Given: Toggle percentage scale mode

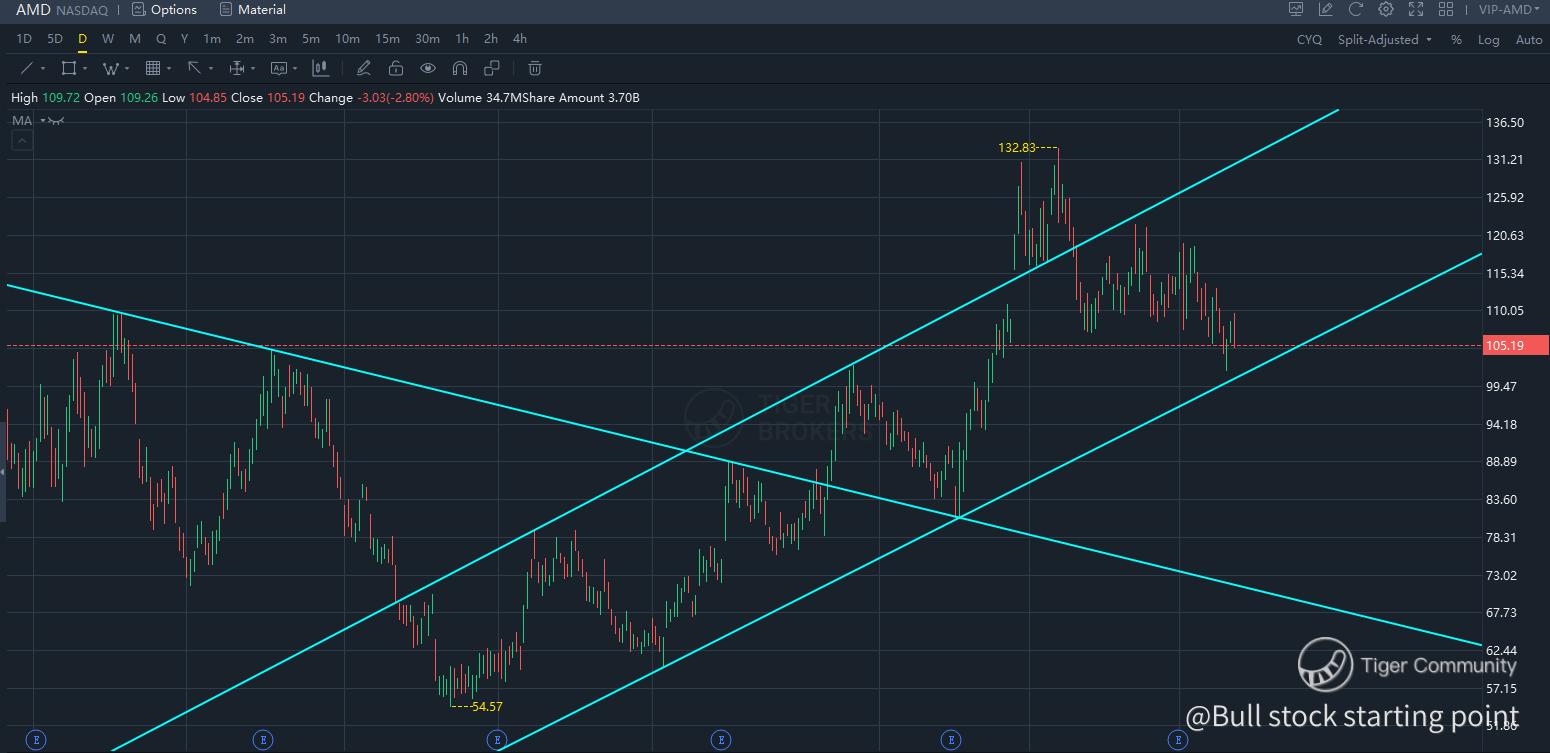Looking at the screenshot, I should point(1456,40).
